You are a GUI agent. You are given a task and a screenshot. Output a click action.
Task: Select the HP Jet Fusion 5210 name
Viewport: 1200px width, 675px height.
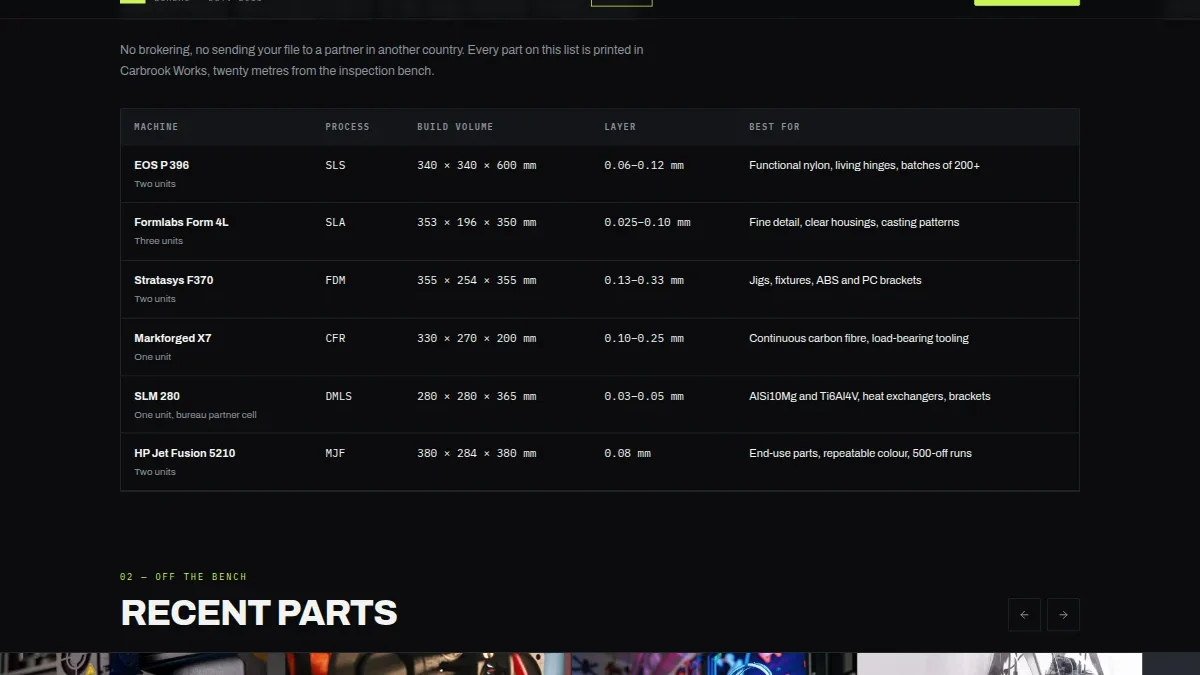(184, 453)
